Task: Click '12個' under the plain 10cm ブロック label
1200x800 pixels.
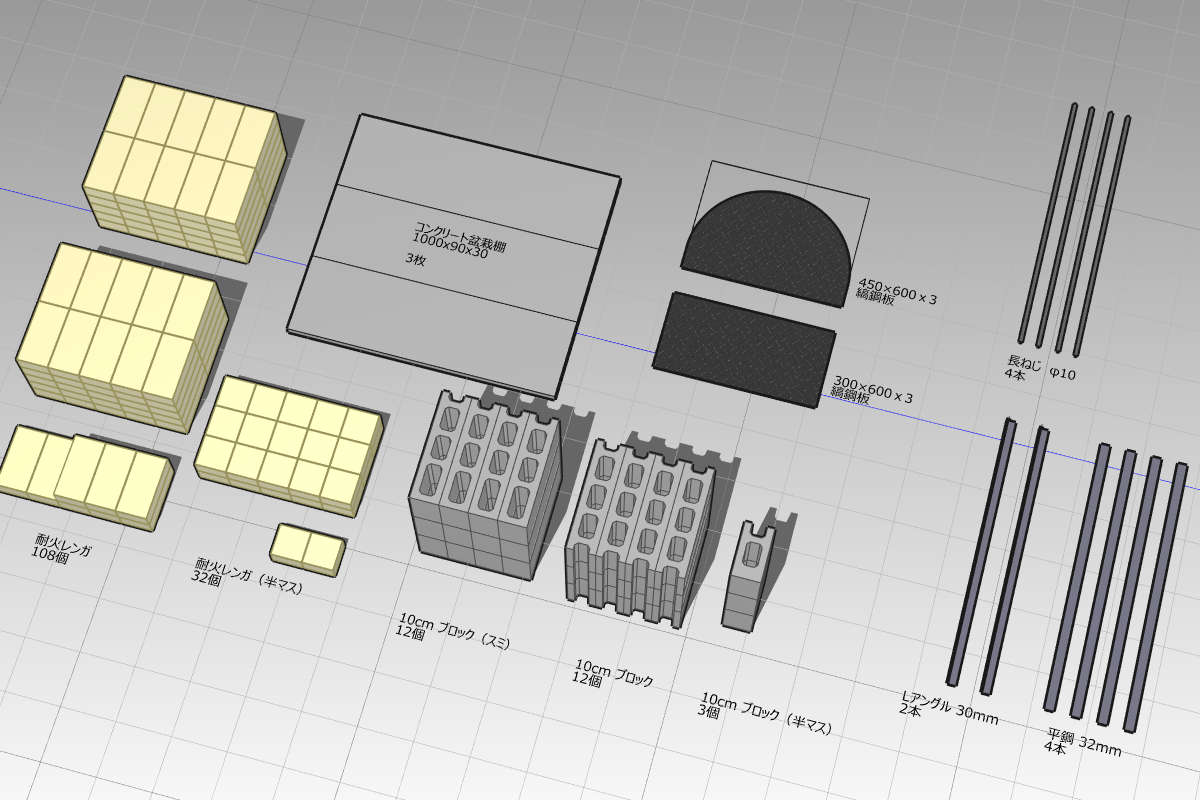Action: pos(587,679)
